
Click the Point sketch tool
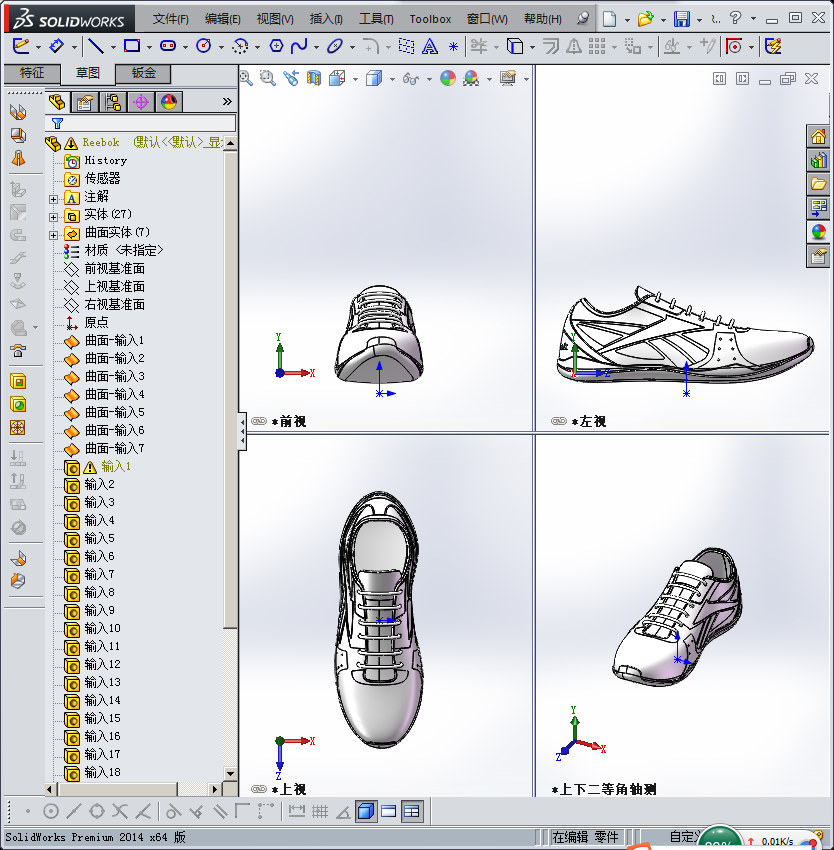[453, 47]
